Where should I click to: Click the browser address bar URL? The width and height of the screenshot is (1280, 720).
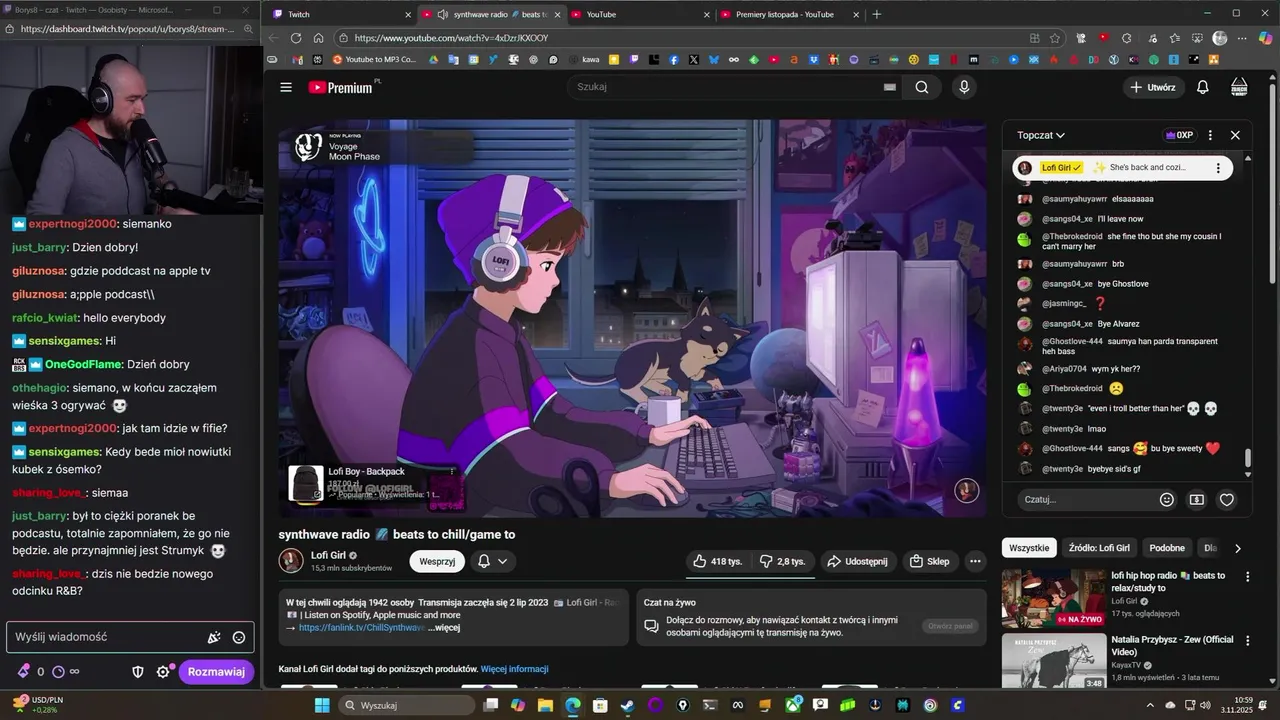[451, 38]
